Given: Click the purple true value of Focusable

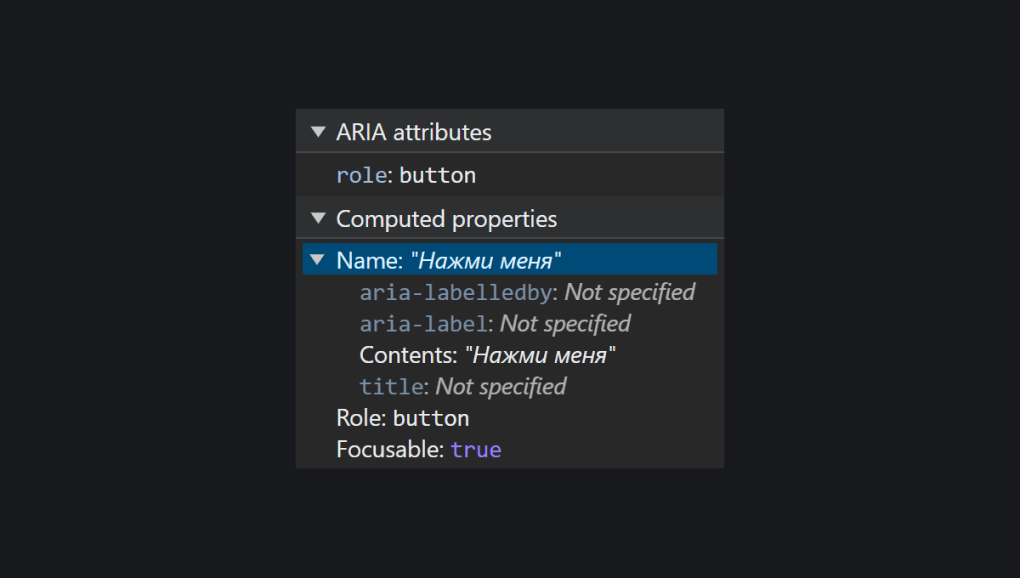Looking at the screenshot, I should tap(476, 449).
